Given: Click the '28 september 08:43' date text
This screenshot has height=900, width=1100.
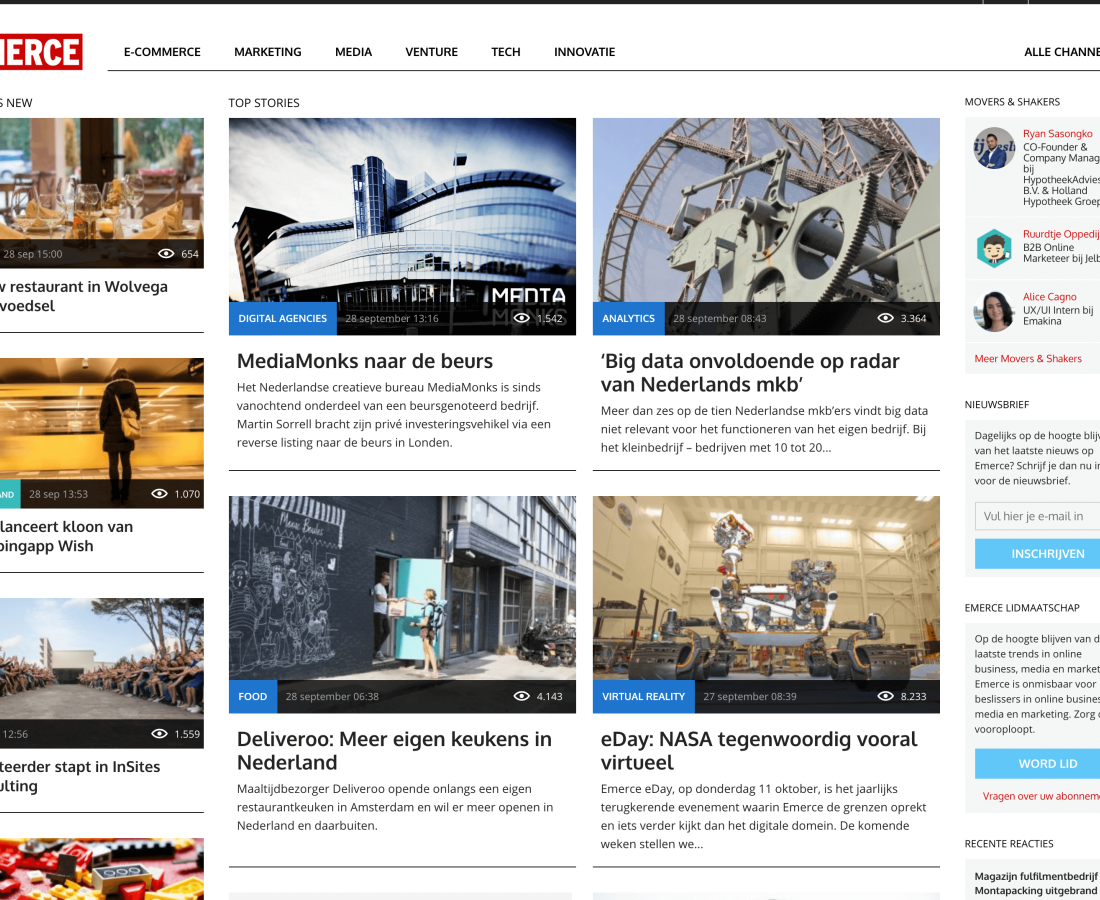Looking at the screenshot, I should (x=720, y=318).
